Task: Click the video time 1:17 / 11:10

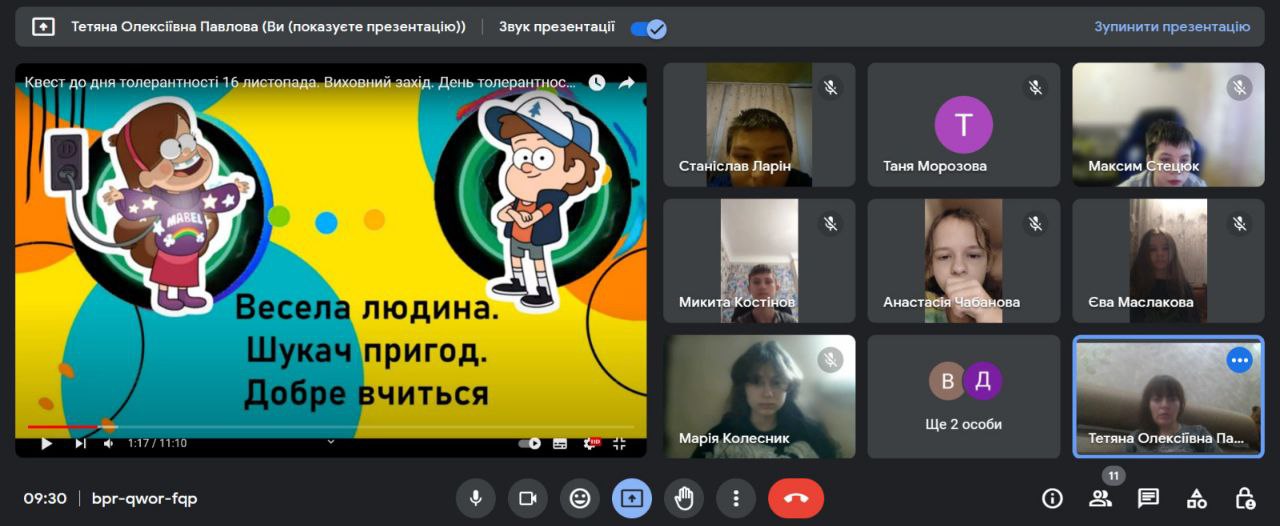Action: pyautogui.click(x=157, y=443)
